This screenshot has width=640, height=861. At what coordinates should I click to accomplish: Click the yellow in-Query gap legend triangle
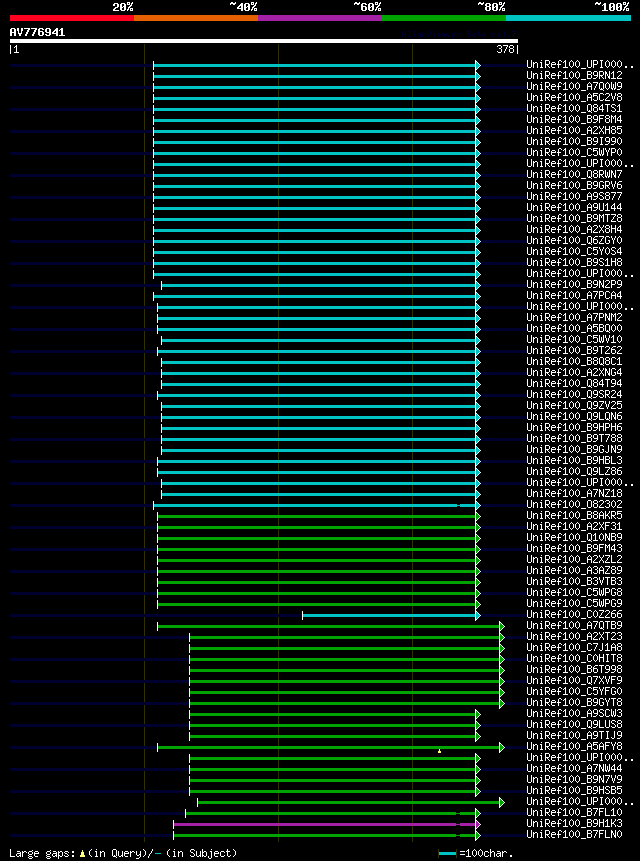82,853
